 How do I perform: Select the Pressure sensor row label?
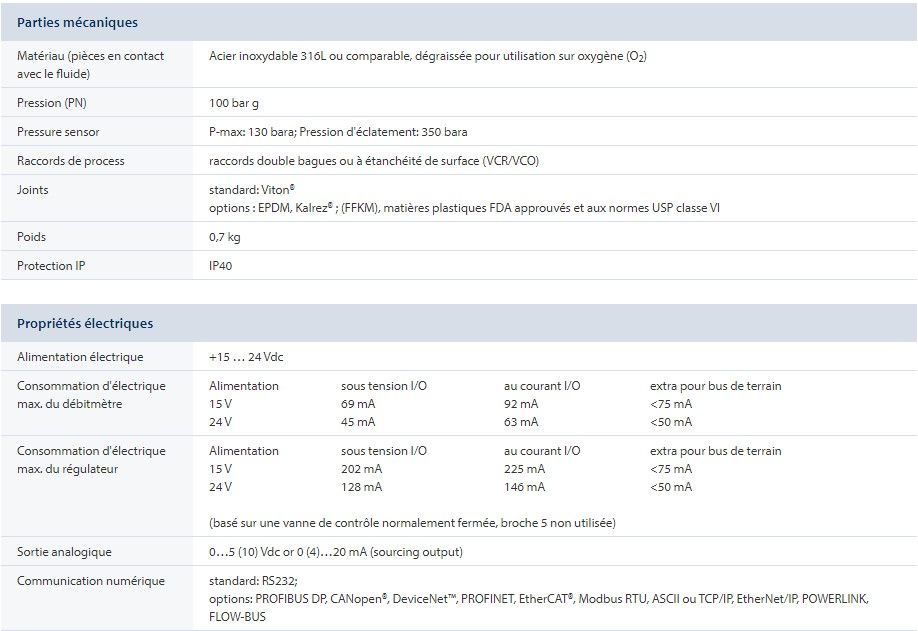pyautogui.click(x=58, y=132)
